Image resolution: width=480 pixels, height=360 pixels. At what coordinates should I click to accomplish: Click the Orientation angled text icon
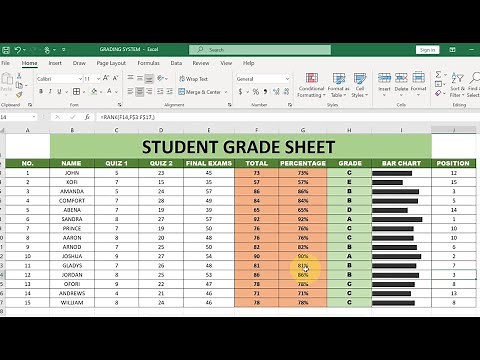click(160, 78)
